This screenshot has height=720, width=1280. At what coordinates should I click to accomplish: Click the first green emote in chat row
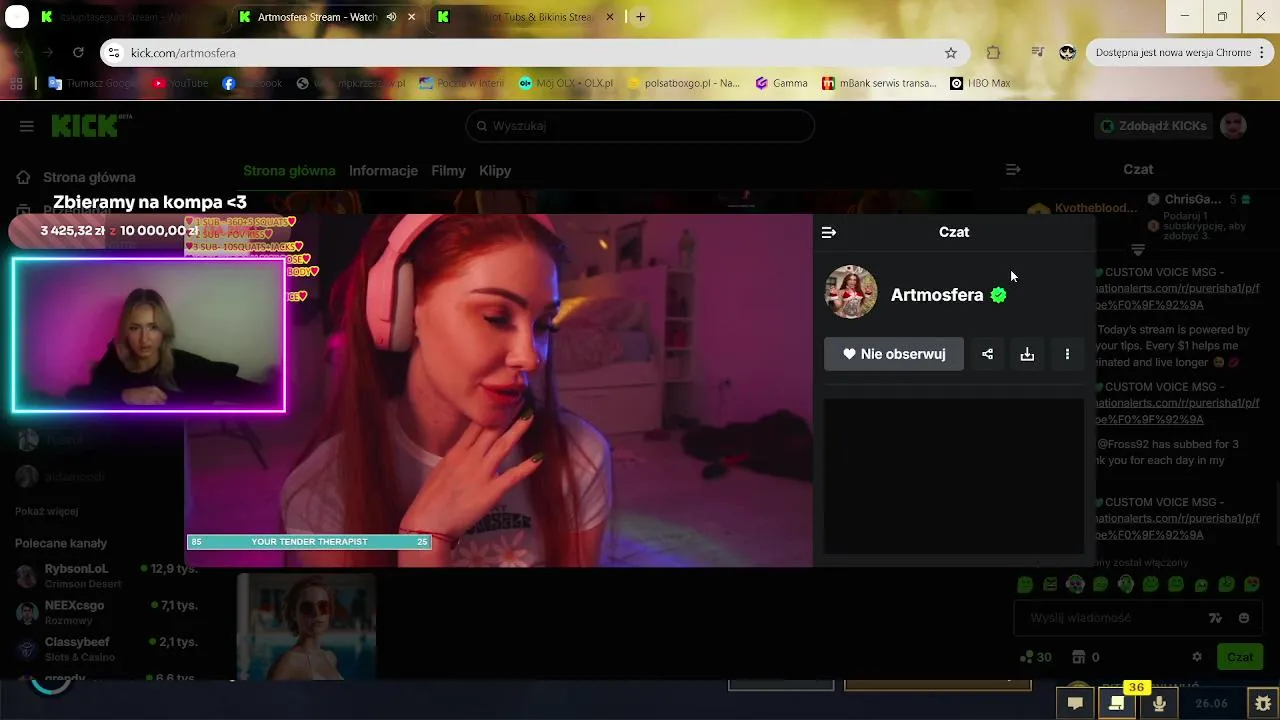tap(1025, 584)
